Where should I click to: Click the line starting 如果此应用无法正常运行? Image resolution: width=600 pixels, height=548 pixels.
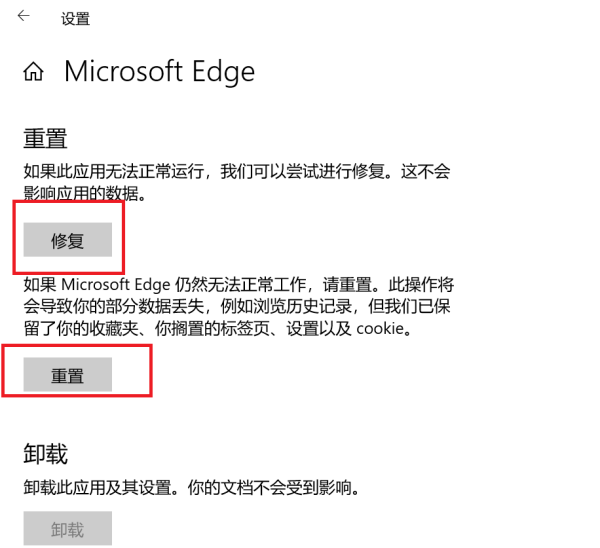pos(236,172)
